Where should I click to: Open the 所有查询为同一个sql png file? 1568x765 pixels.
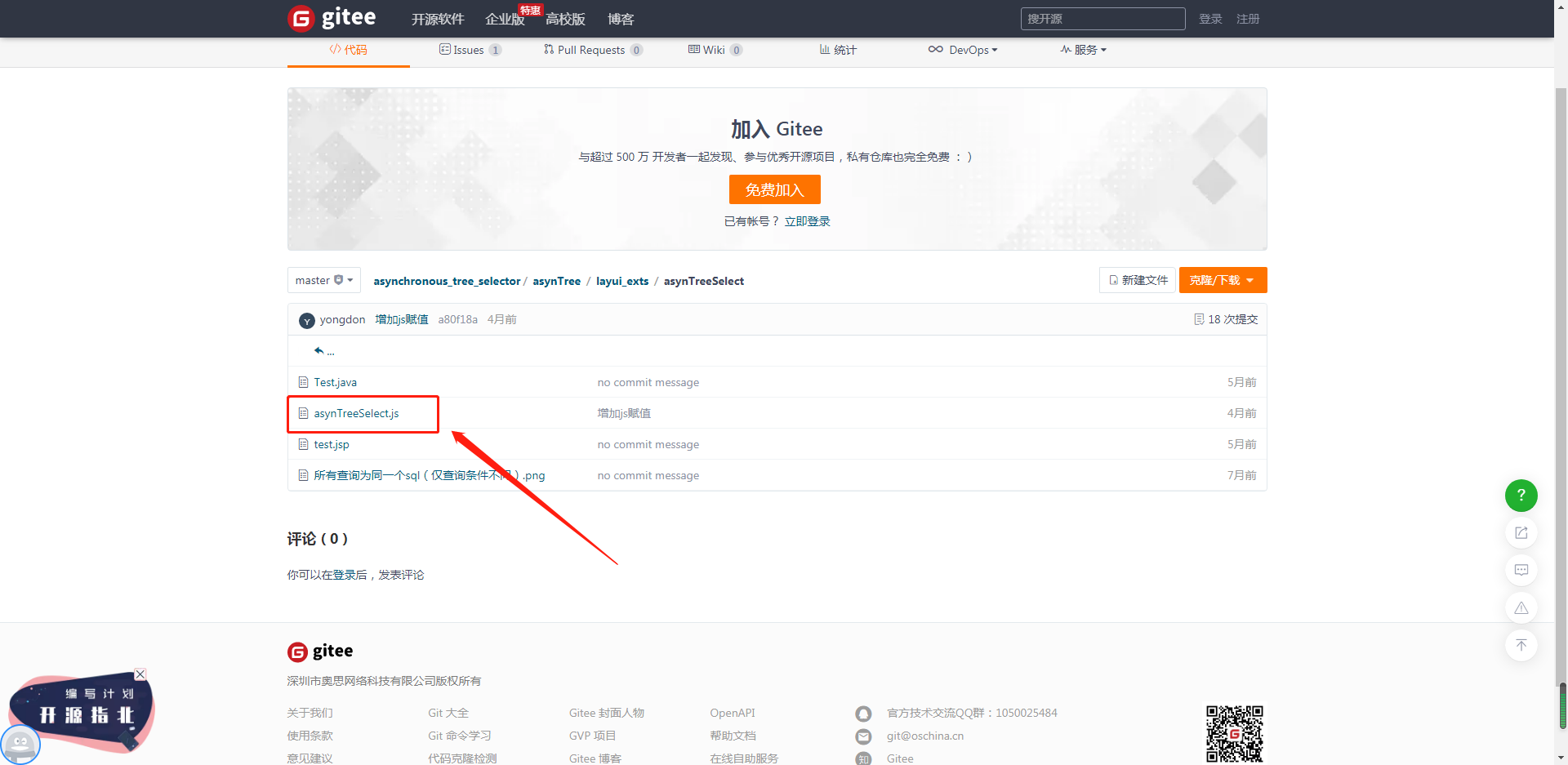coord(430,475)
